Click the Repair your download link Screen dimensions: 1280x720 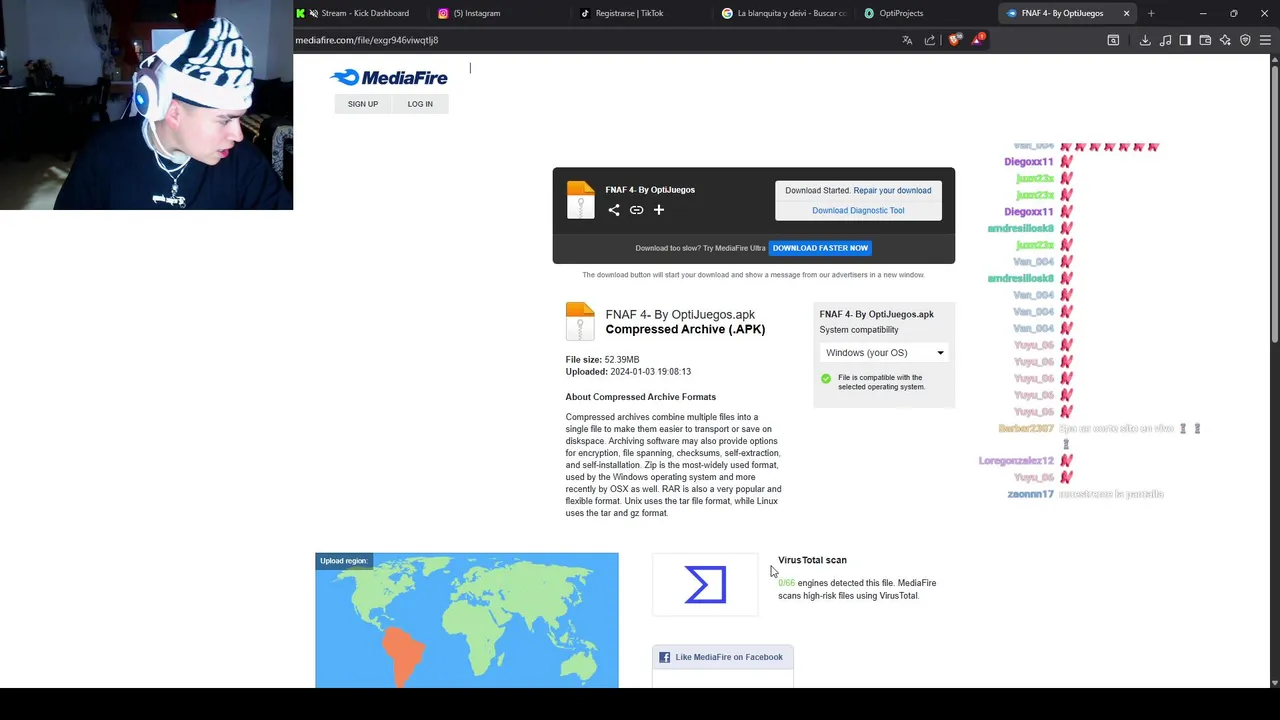tap(892, 190)
